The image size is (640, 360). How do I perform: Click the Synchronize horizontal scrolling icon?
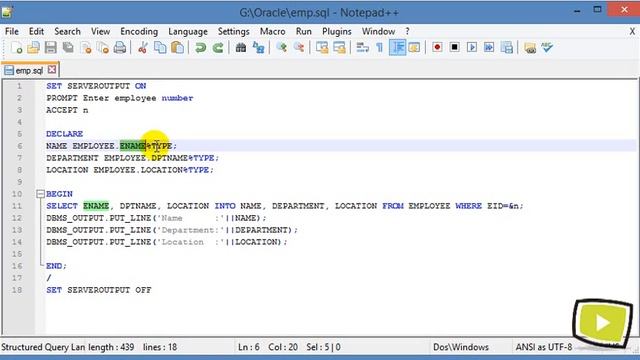click(x=339, y=48)
